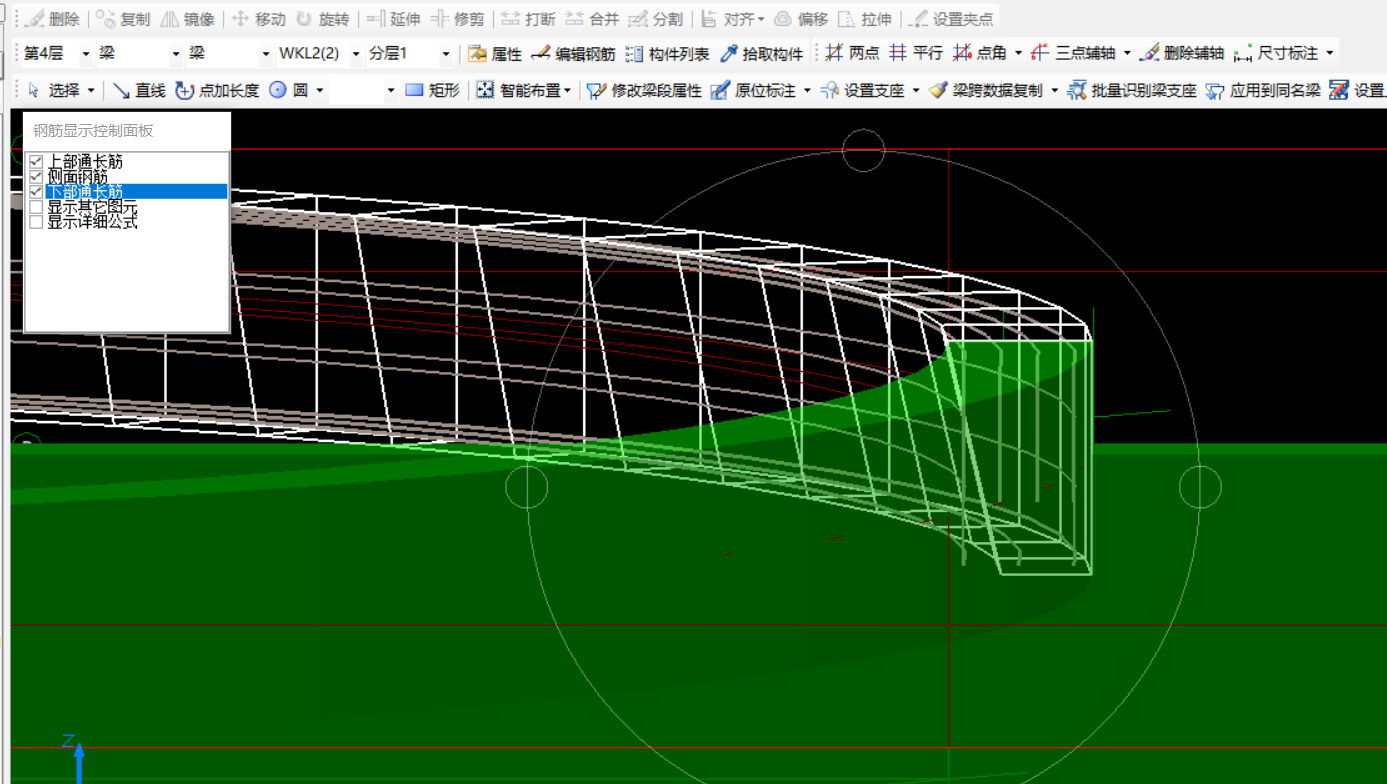This screenshot has width=1387, height=784.
Task: Click the 钢筋显示控制面板 panel title
Action: point(93,131)
